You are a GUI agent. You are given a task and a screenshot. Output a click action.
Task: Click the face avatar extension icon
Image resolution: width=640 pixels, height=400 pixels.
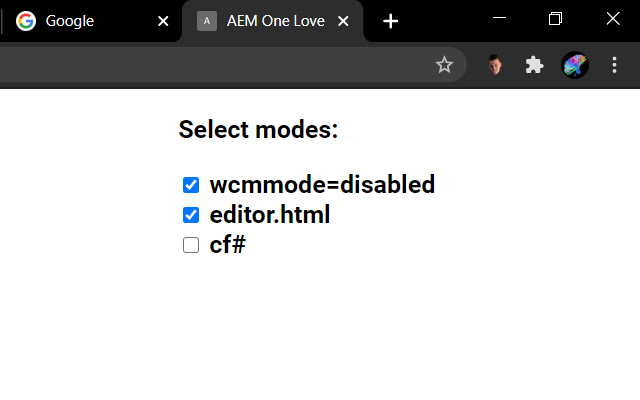[x=495, y=65]
